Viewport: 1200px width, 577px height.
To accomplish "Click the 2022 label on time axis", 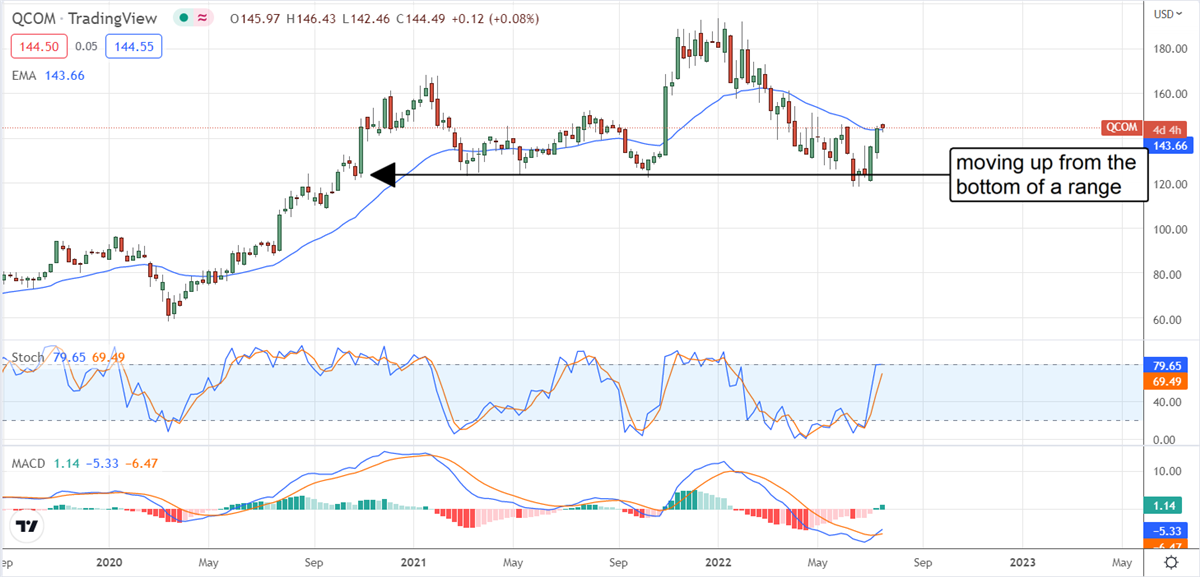I will click(x=719, y=563).
